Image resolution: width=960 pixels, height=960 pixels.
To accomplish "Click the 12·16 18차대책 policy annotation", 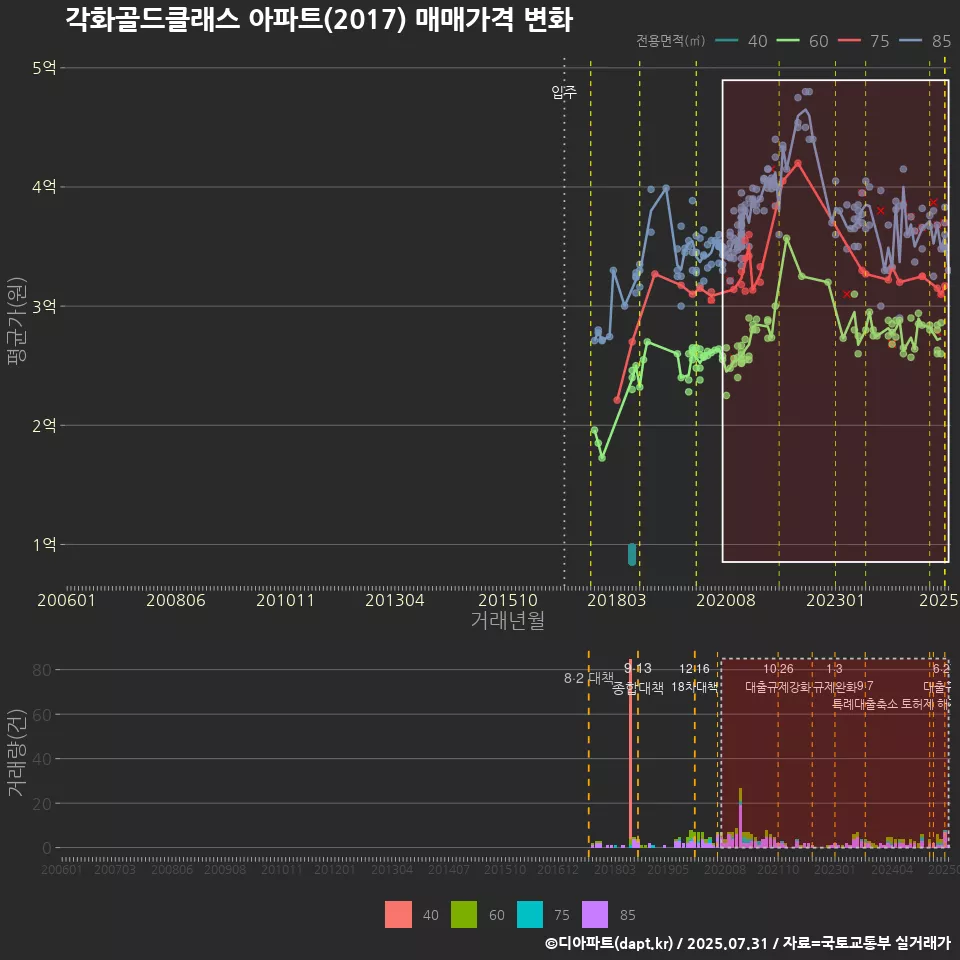I will click(x=694, y=678).
